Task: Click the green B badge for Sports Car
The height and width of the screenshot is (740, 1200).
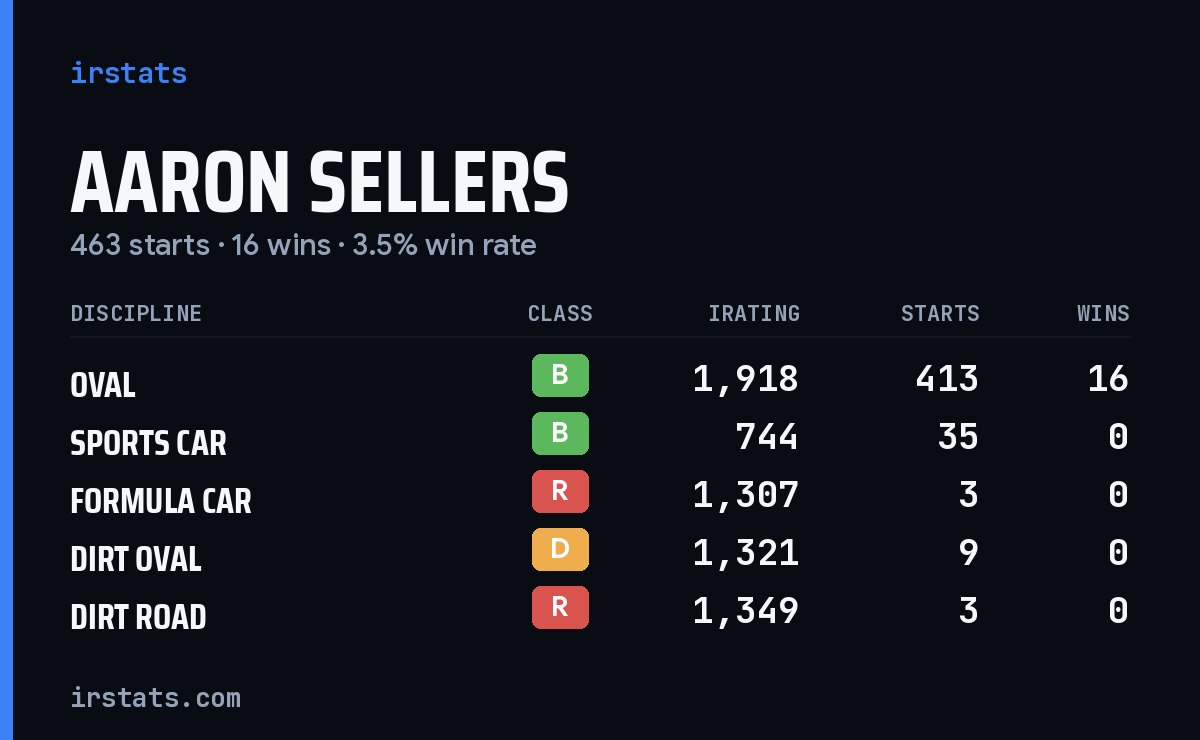Action: [560, 433]
